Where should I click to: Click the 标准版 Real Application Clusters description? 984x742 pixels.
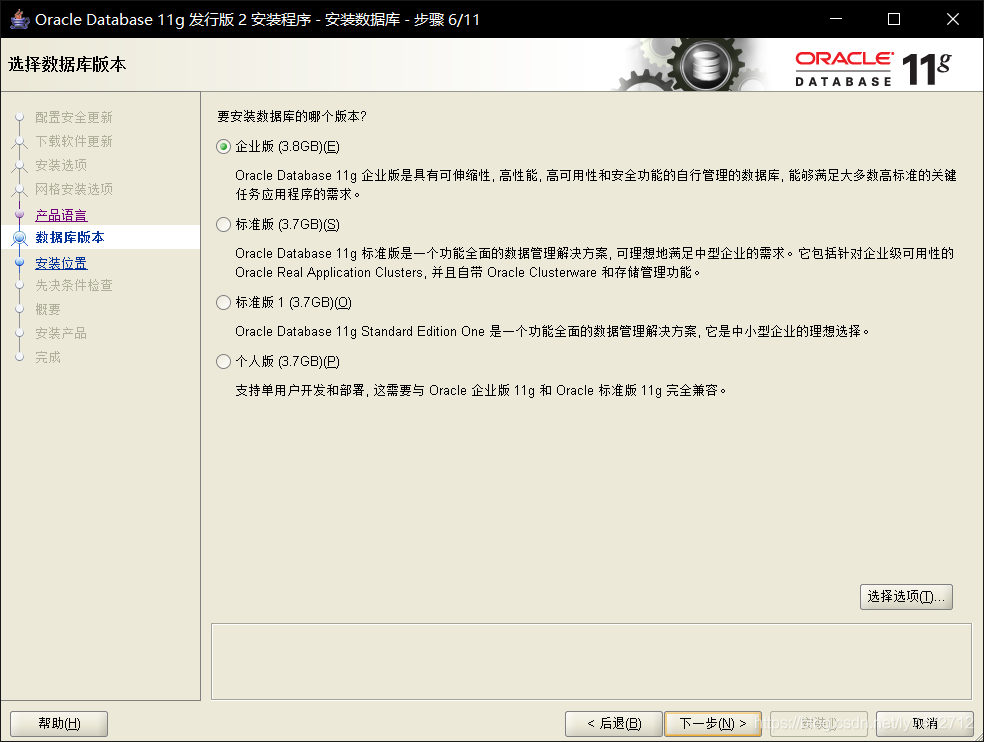594,262
